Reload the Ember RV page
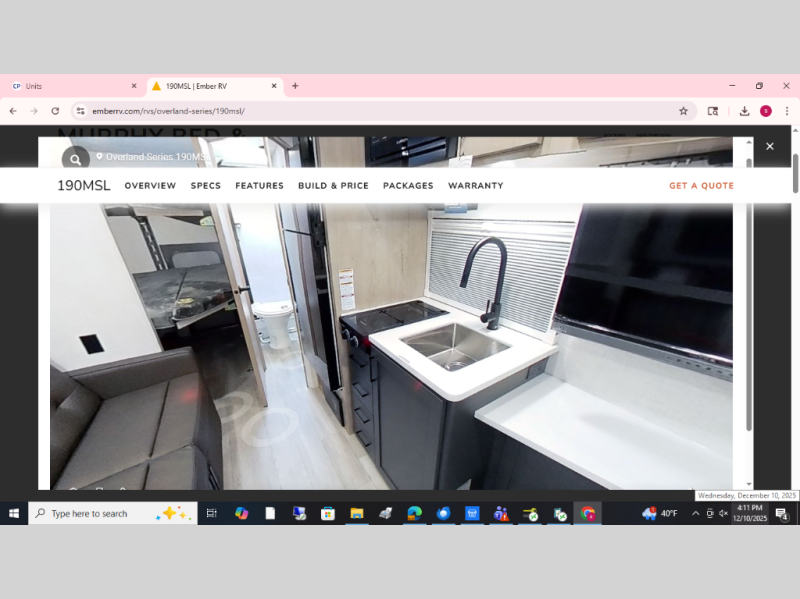 tap(55, 111)
